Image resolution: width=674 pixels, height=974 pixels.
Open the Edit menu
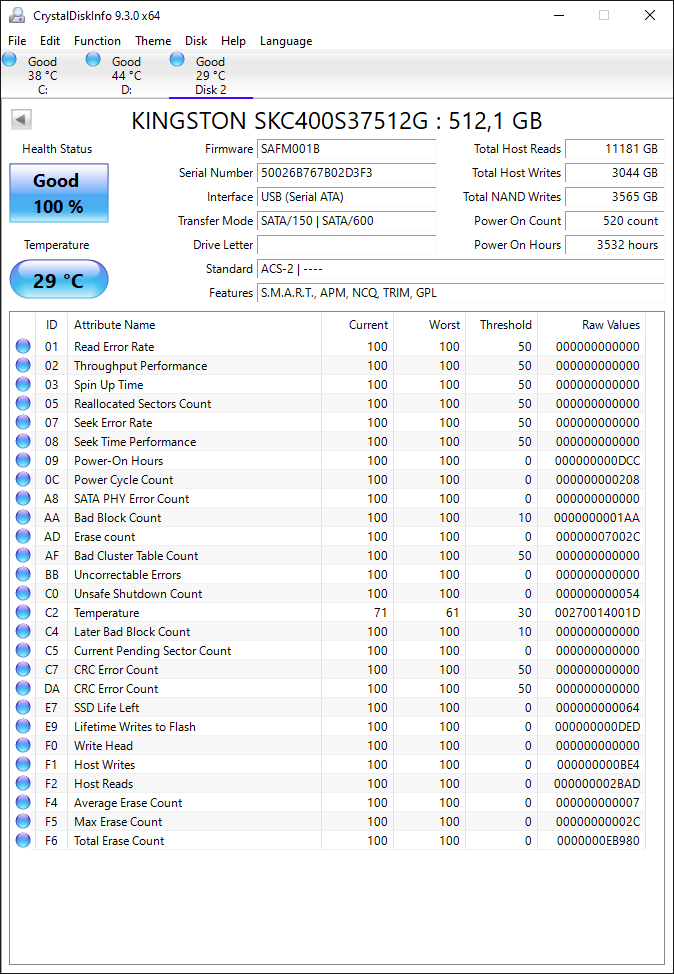pos(50,41)
